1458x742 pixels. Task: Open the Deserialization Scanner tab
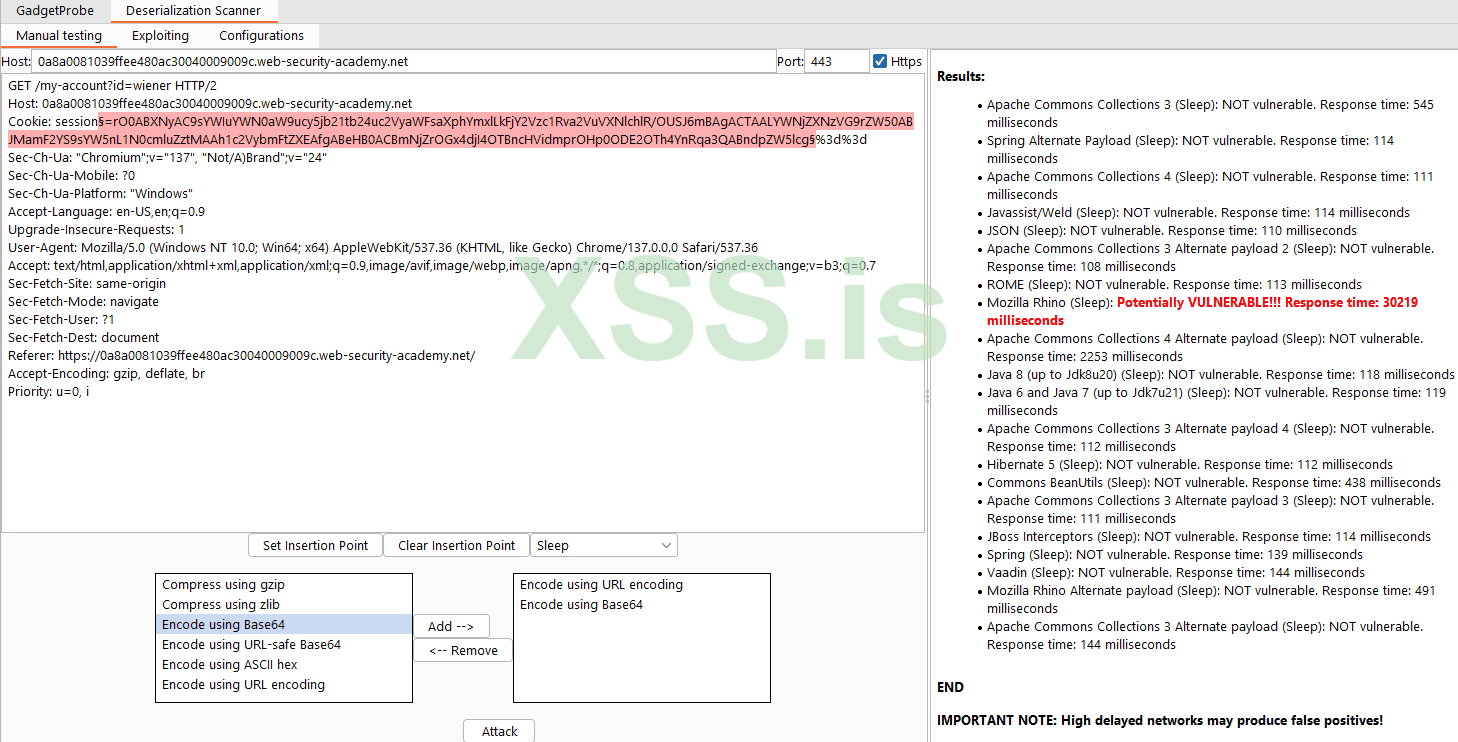tap(194, 11)
